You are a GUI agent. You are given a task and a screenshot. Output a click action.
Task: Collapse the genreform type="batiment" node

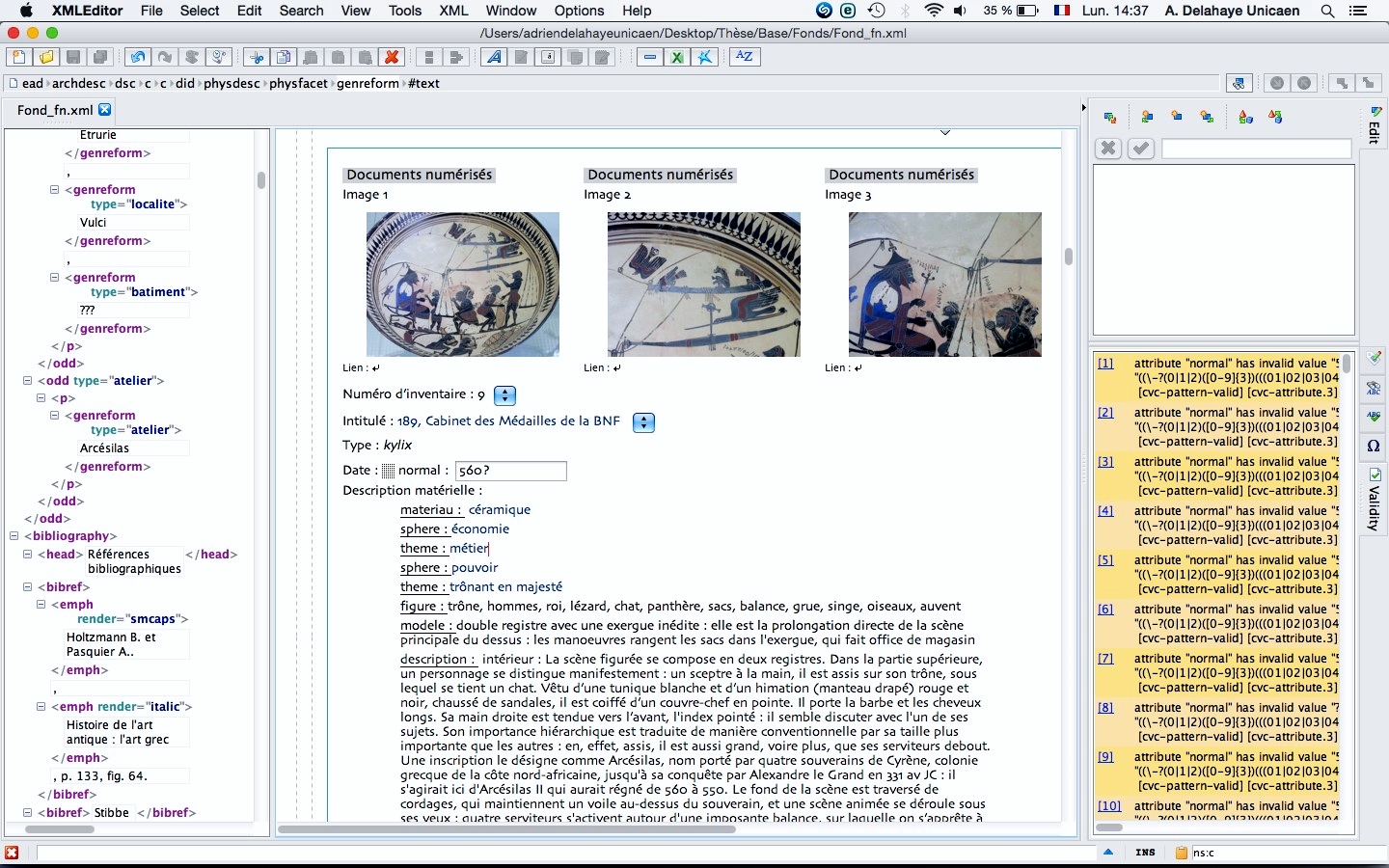pyautogui.click(x=55, y=278)
